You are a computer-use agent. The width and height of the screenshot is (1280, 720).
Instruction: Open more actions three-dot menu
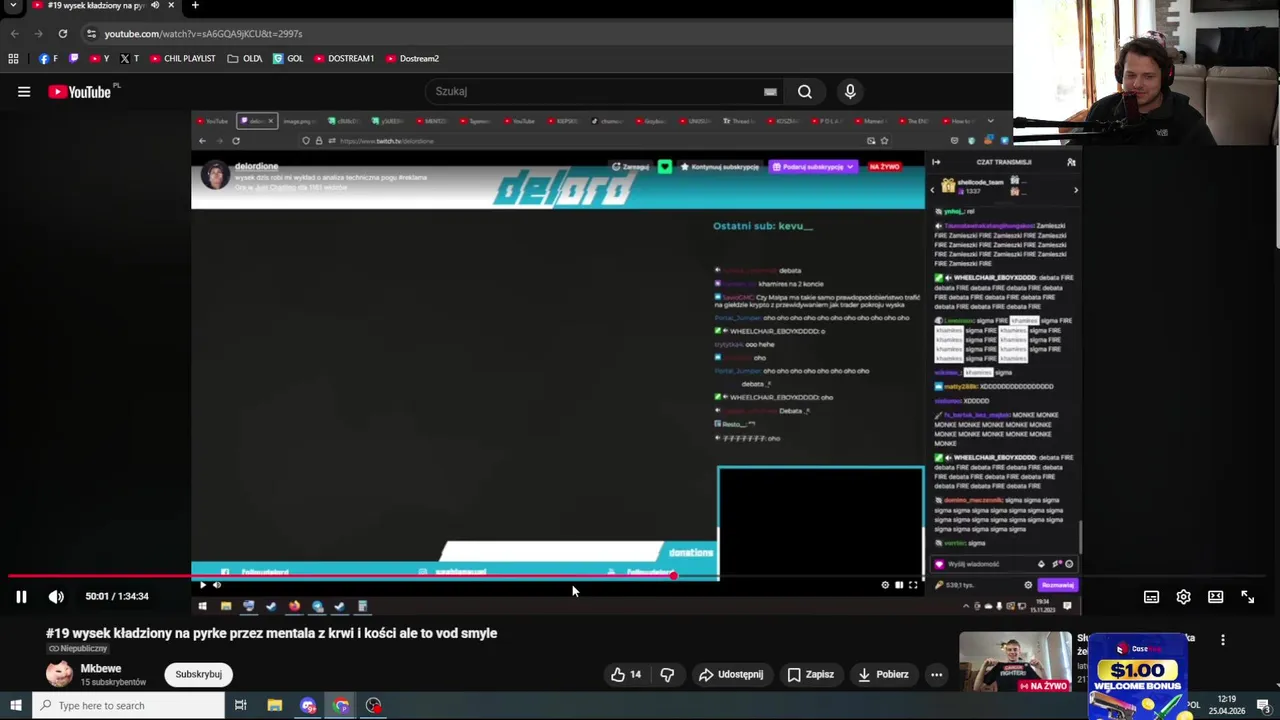pyautogui.click(x=936, y=674)
